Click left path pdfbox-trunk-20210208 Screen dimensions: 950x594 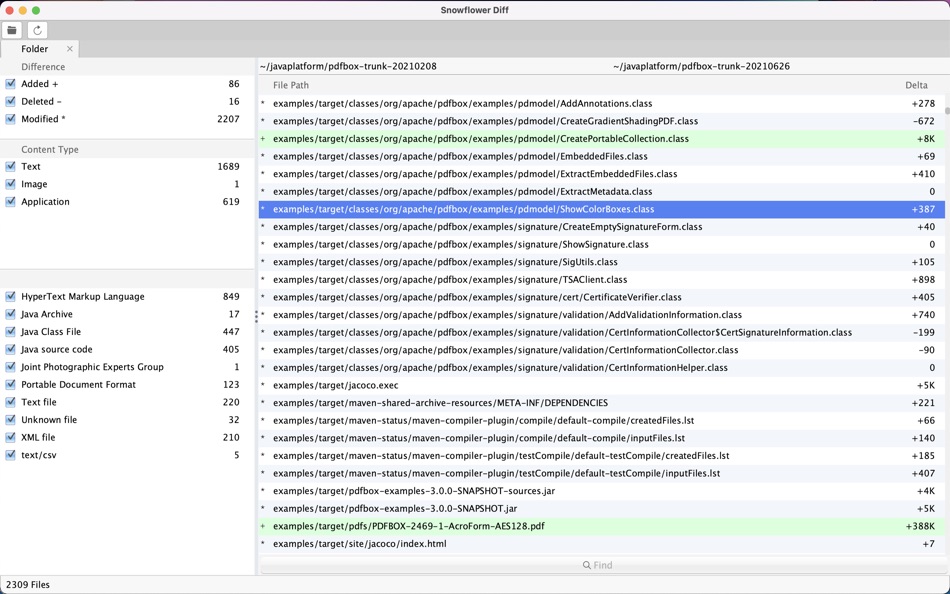[348, 66]
